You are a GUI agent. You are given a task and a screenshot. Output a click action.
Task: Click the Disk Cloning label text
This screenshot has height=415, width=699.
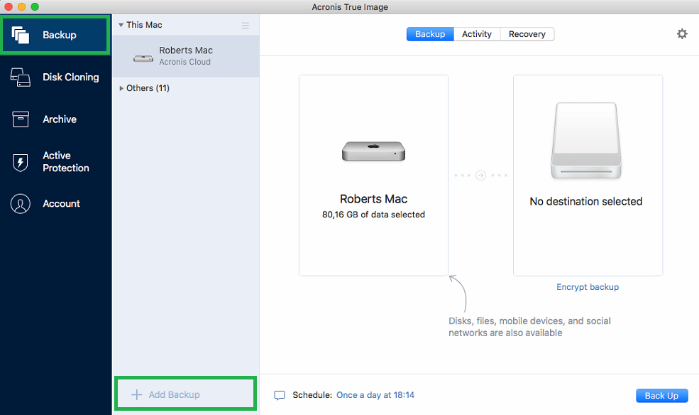tap(71, 77)
